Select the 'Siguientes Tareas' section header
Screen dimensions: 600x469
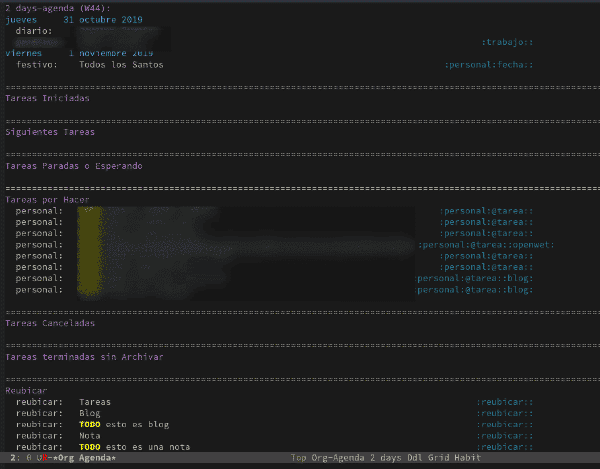50,132
